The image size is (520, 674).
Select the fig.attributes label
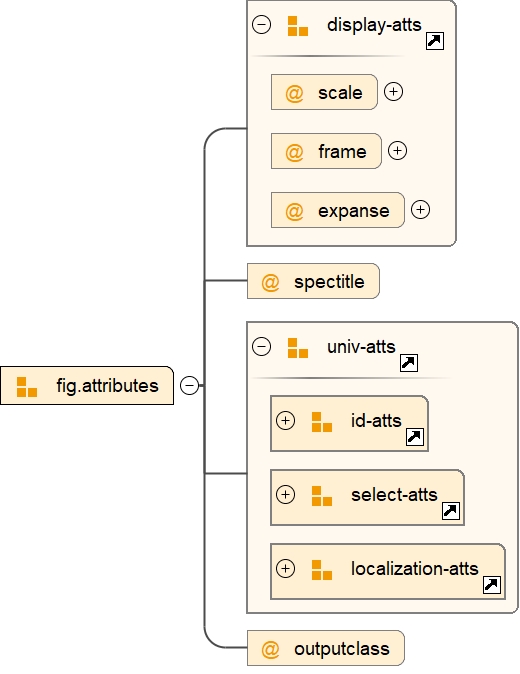[x=107, y=386]
